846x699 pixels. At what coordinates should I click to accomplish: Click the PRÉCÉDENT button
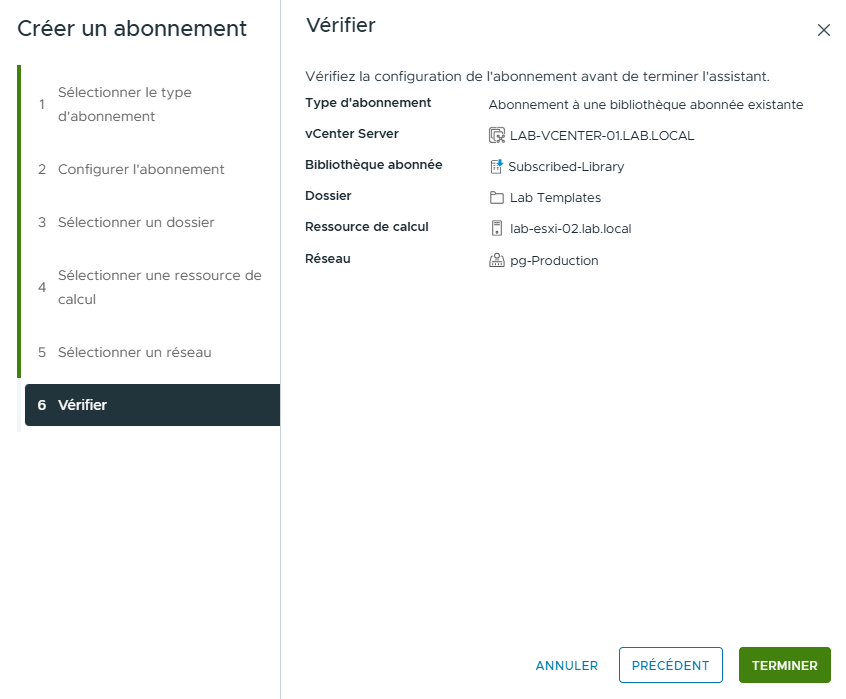tap(670, 665)
